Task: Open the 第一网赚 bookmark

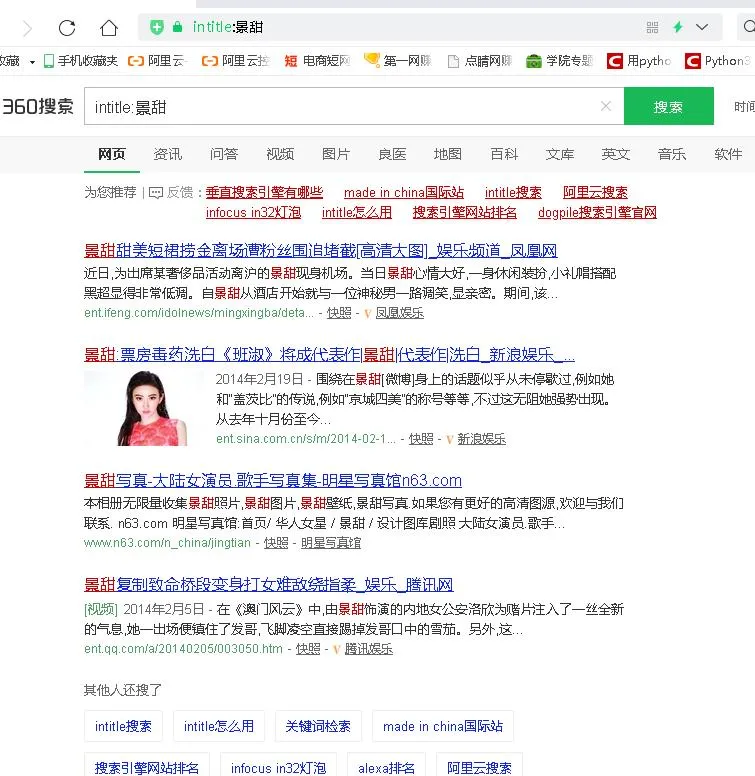Action: coord(398,61)
